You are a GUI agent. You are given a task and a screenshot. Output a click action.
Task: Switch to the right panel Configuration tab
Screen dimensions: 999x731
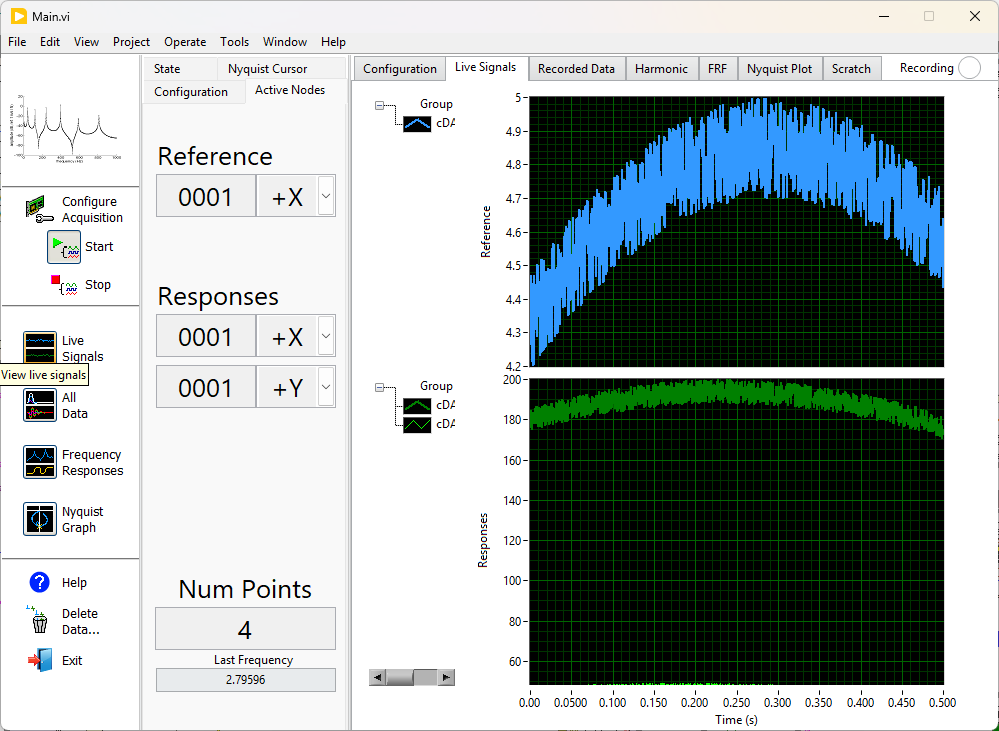point(399,69)
